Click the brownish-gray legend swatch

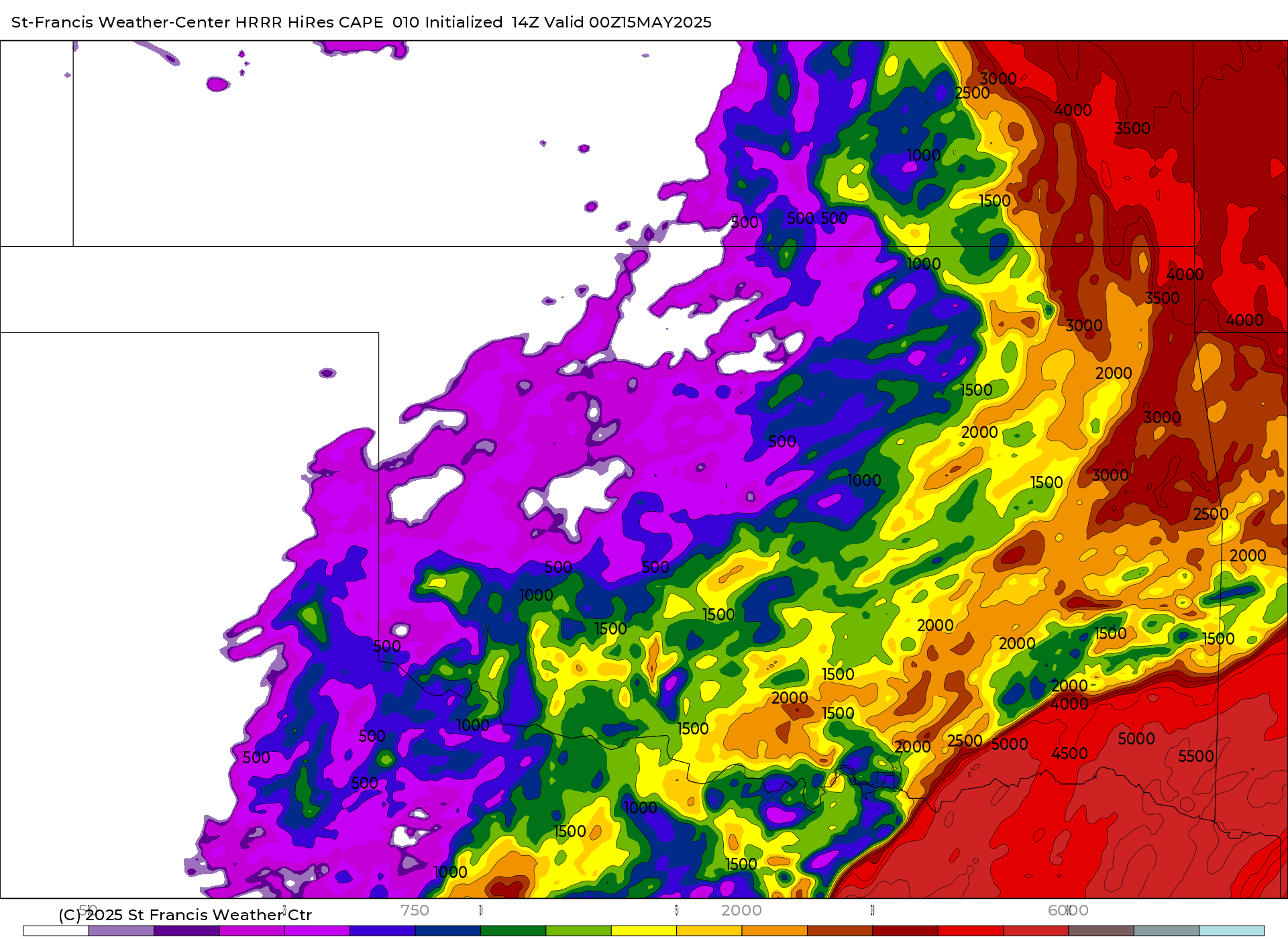coord(1101,931)
